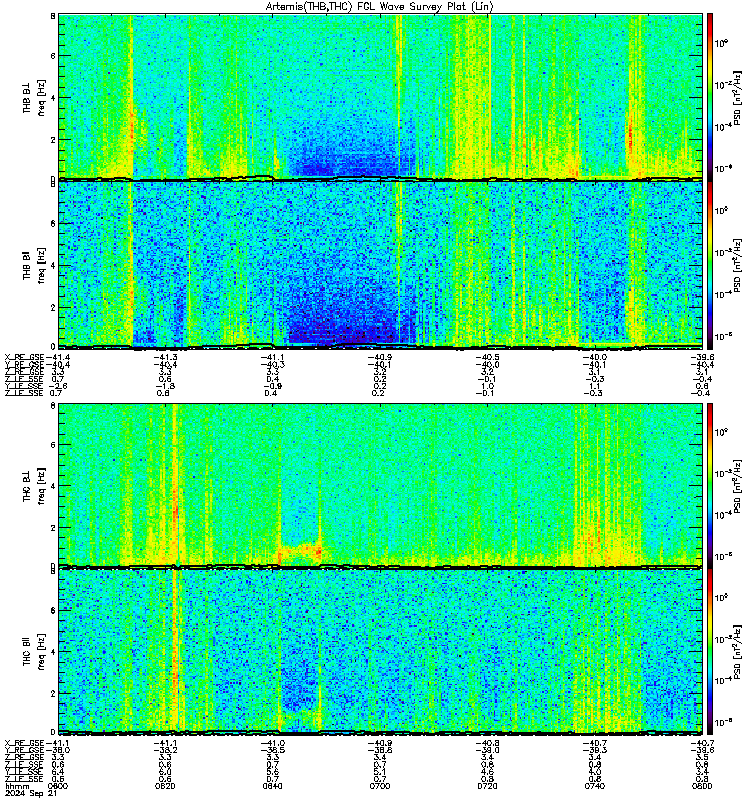Click the 0800 time tick label

(x=702, y=786)
